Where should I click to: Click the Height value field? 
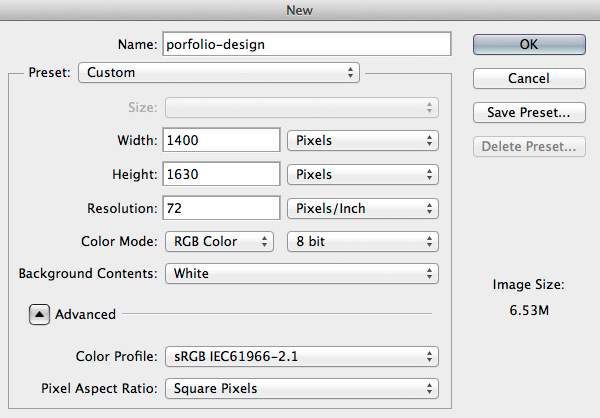pos(220,175)
